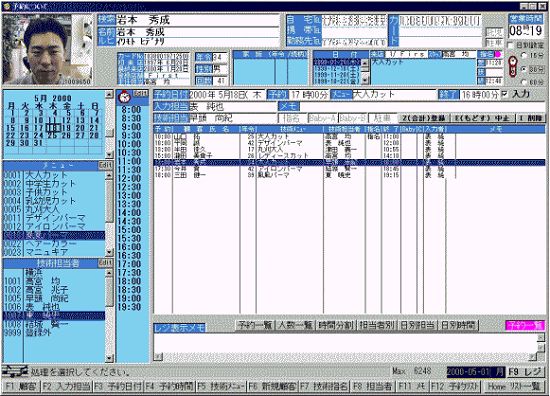Click the F9 レジ button
This screenshot has height=396, width=550.
525,372
